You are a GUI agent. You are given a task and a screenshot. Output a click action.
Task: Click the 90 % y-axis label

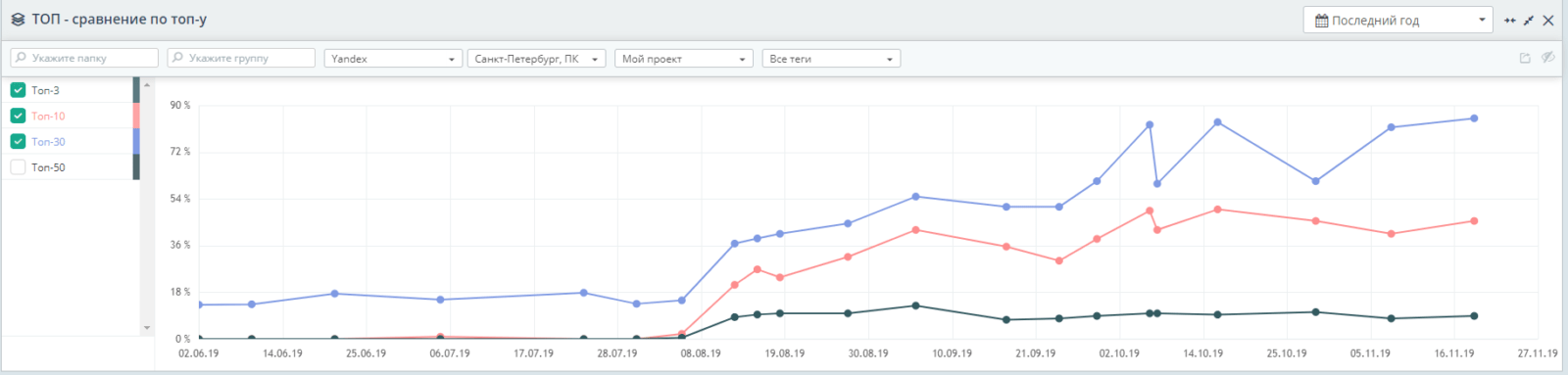click(180, 105)
